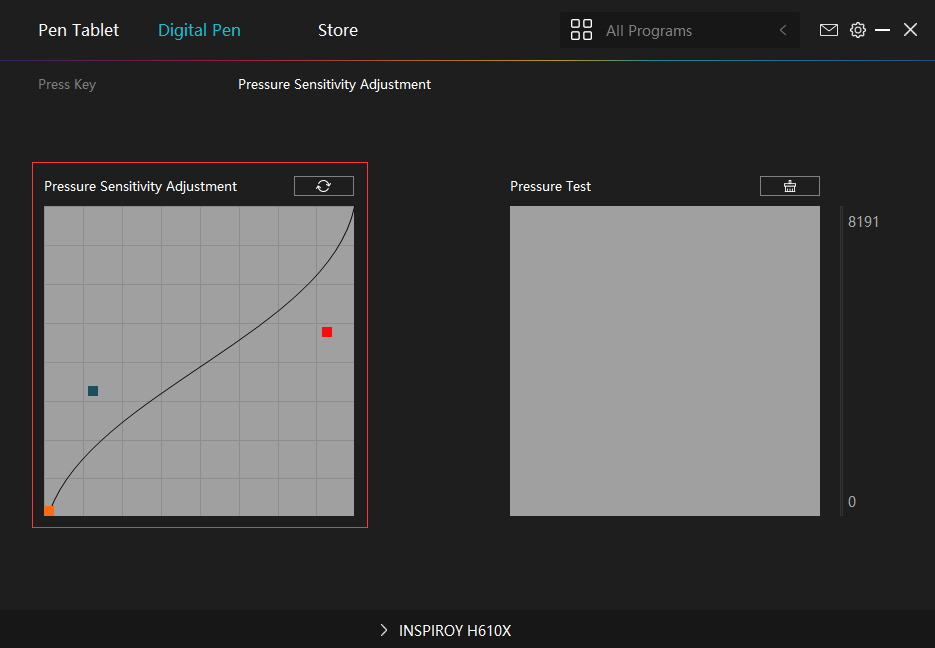Clear the Pressure Test canvas
The height and width of the screenshot is (648, 935).
[x=789, y=186]
